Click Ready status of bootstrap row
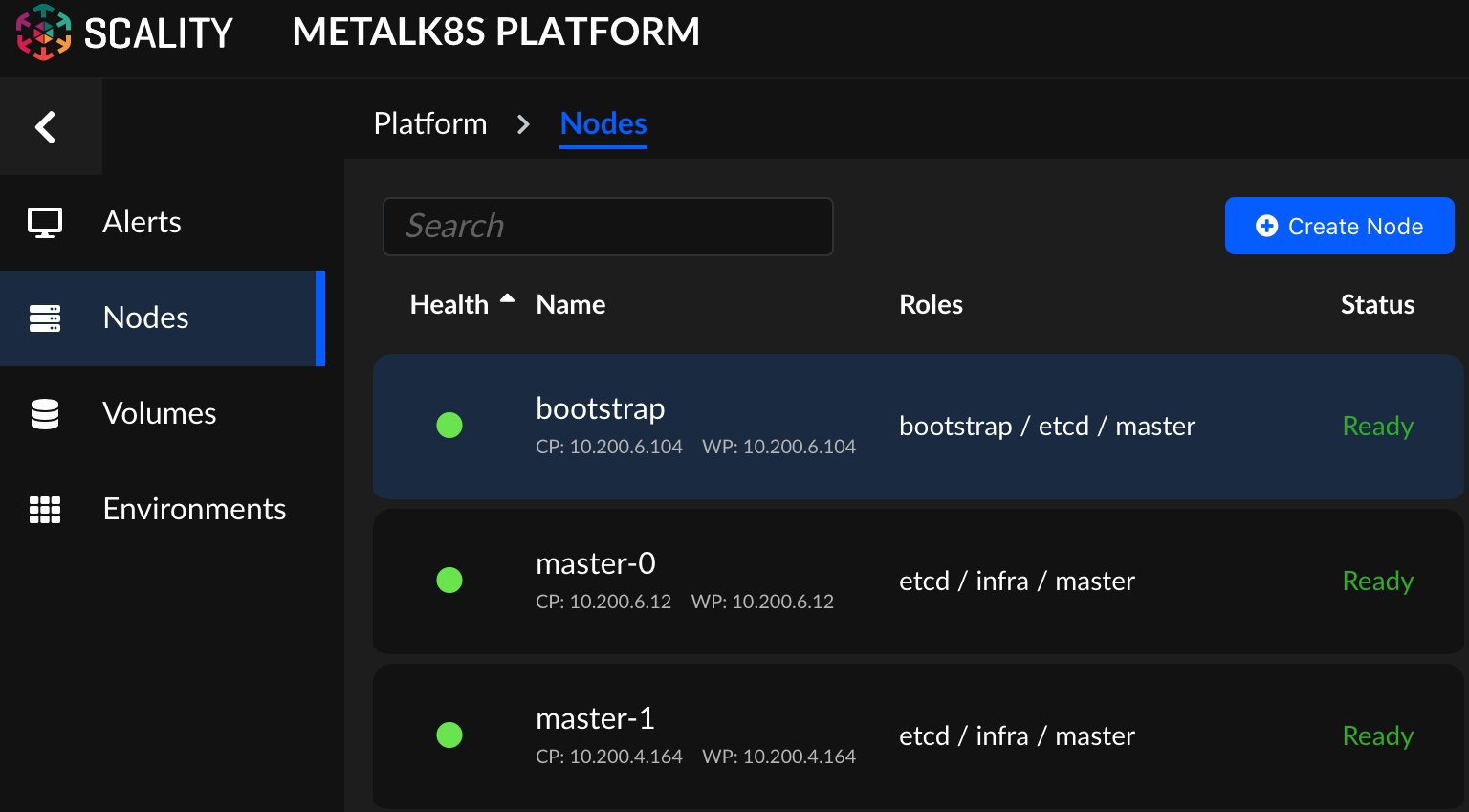Viewport: 1469px width, 812px height. (1377, 427)
